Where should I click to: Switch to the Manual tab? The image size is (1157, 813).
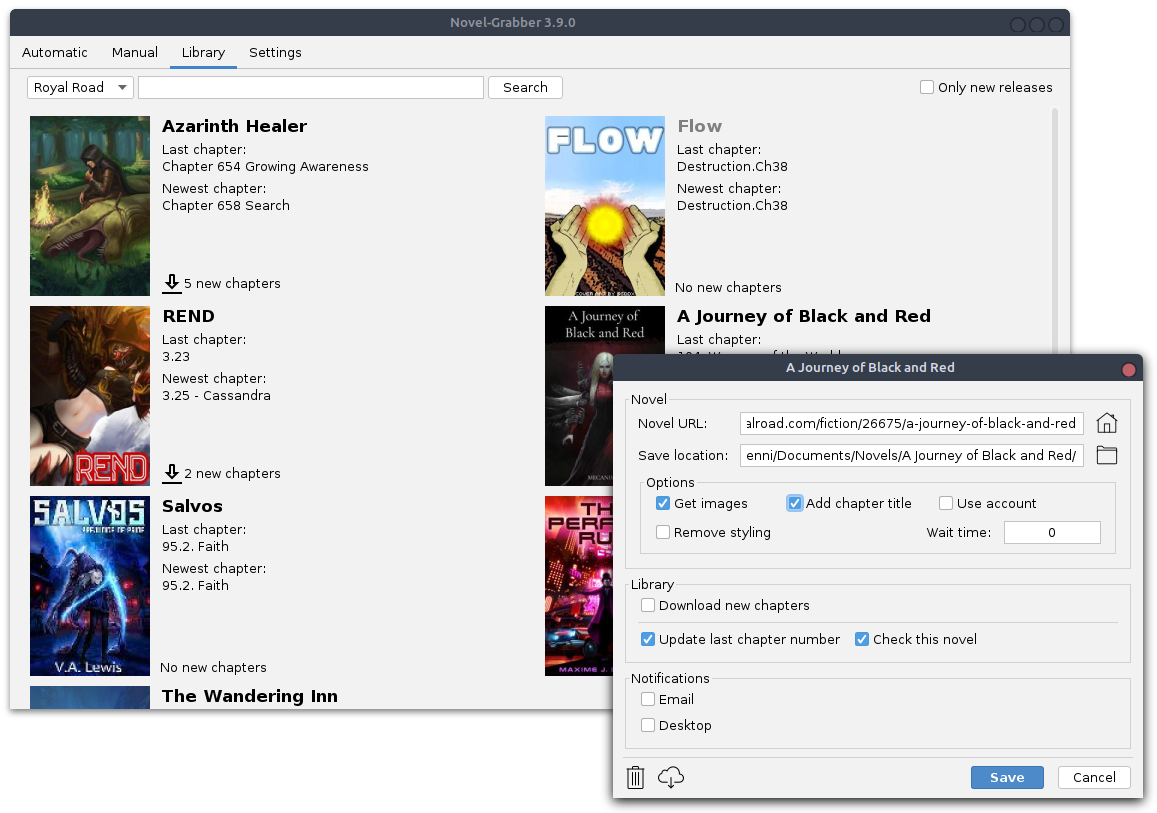coord(134,52)
